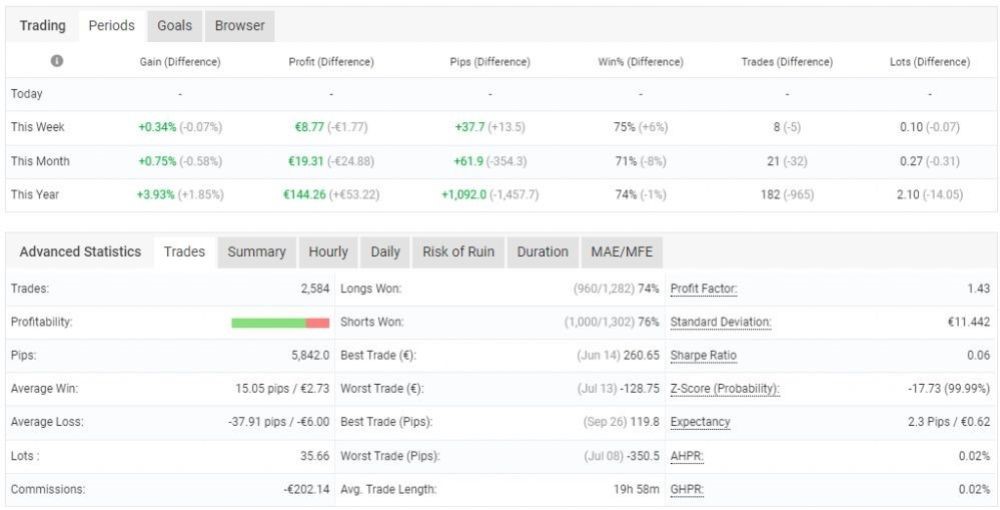1000x510 pixels.
Task: Click the €144.26 yearly profit value
Action: click(x=304, y=194)
